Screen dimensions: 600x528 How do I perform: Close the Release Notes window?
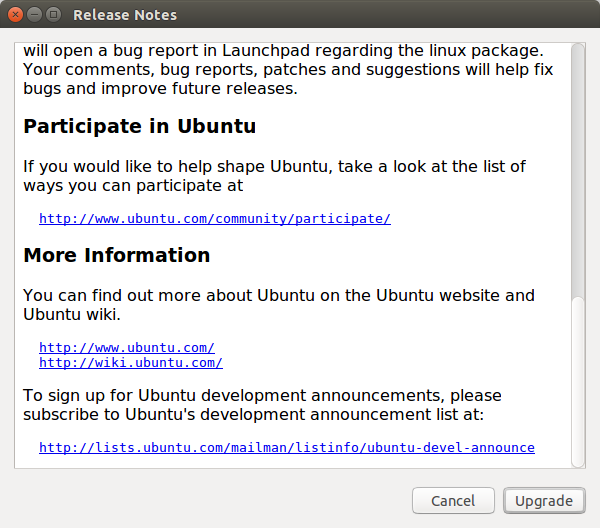click(15, 15)
